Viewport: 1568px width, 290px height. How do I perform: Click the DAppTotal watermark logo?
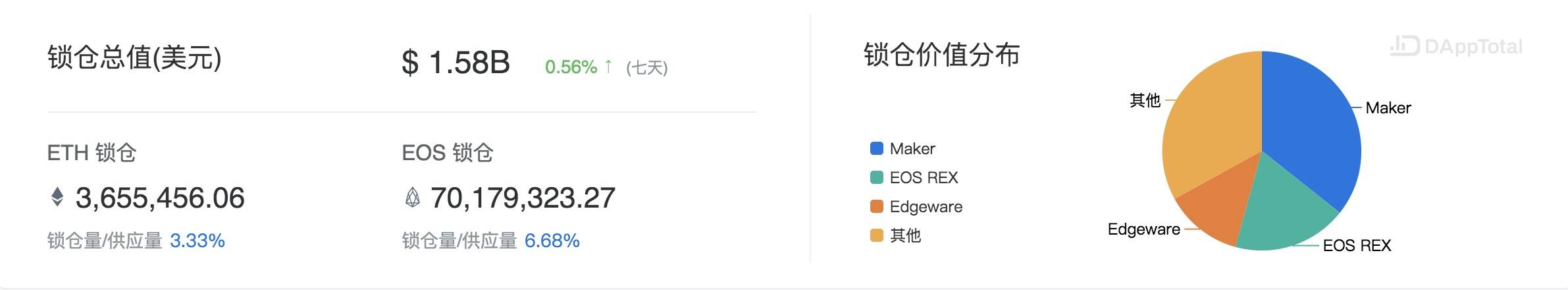[x=1456, y=46]
